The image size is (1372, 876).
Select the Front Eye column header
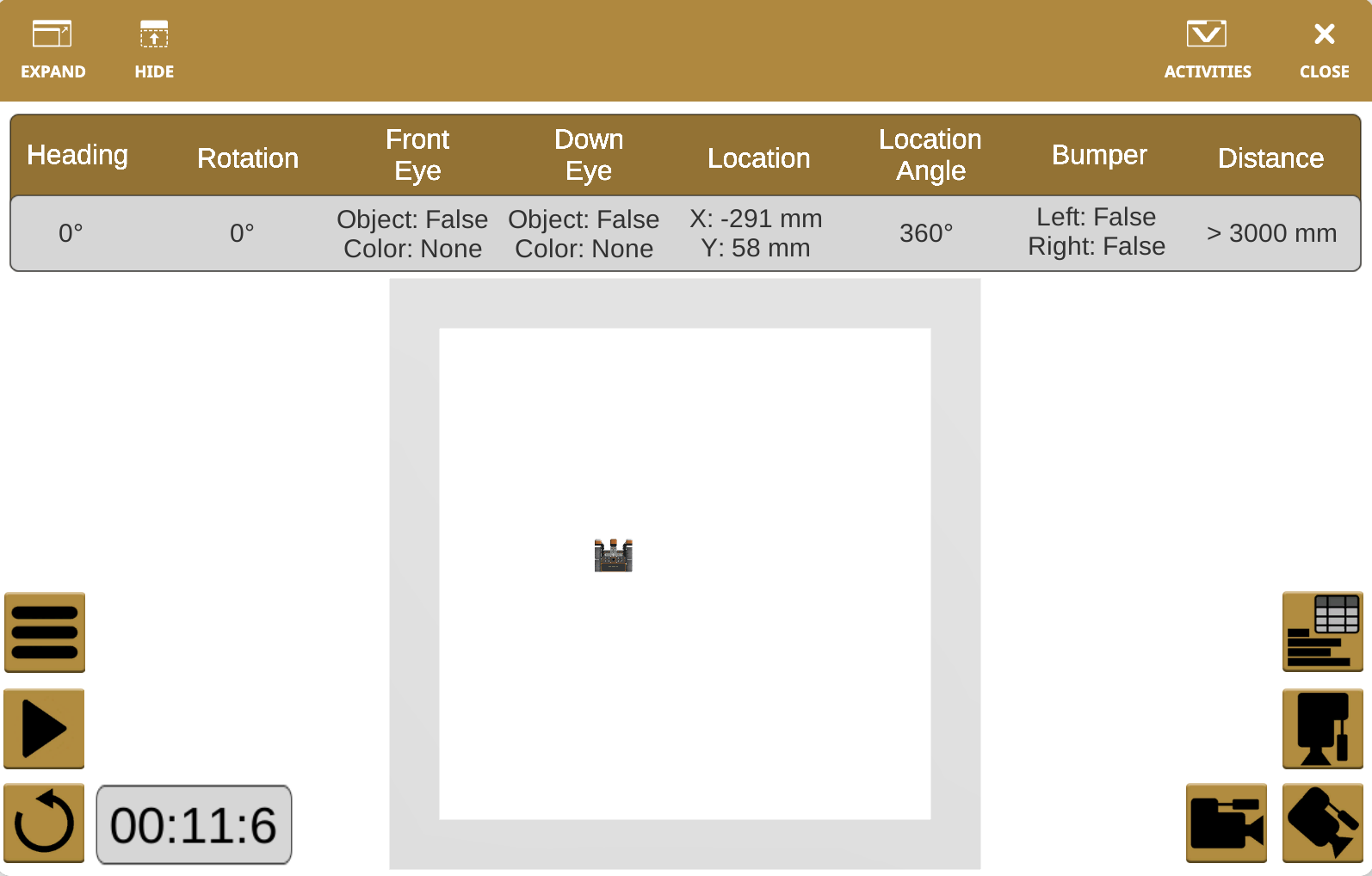coord(417,156)
